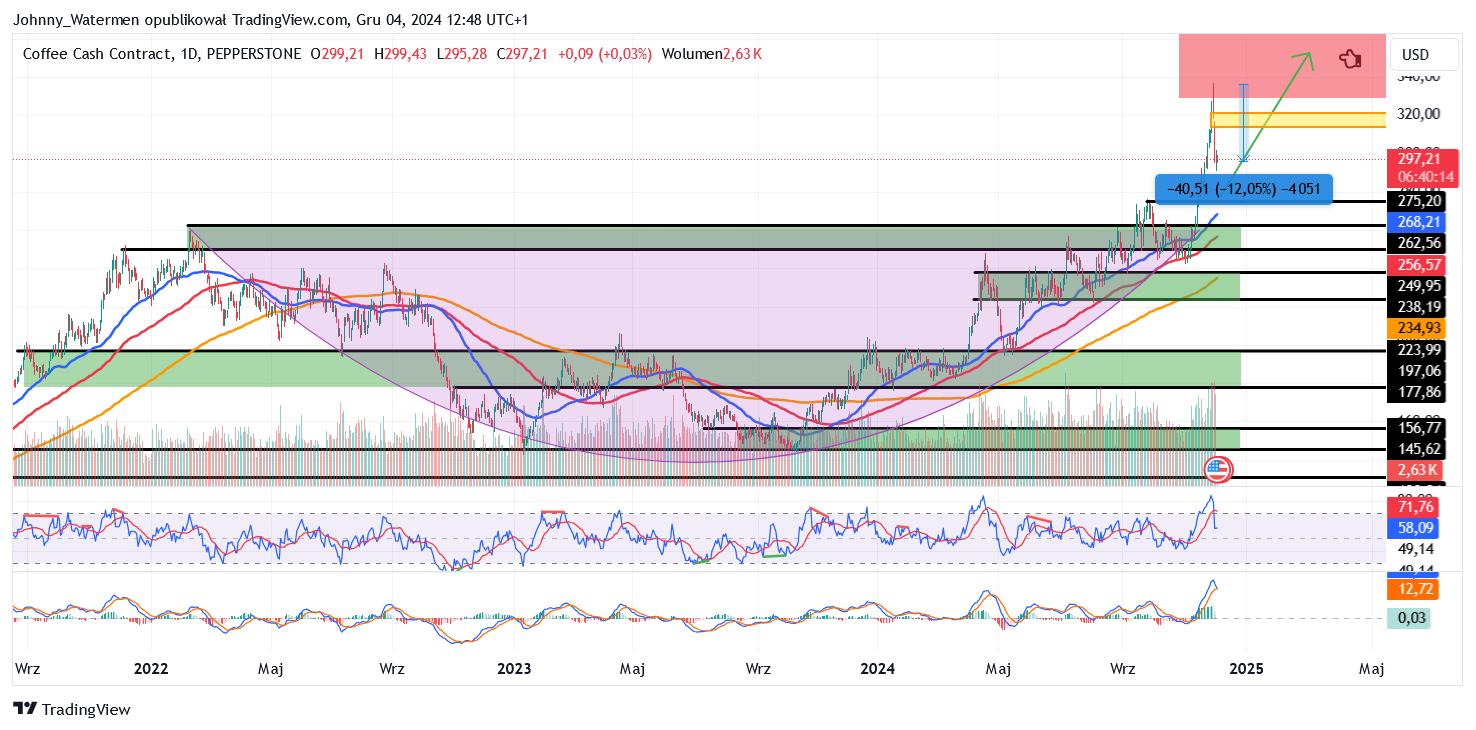Select the −40,51 (−12,05%) measurement label

1244,189
